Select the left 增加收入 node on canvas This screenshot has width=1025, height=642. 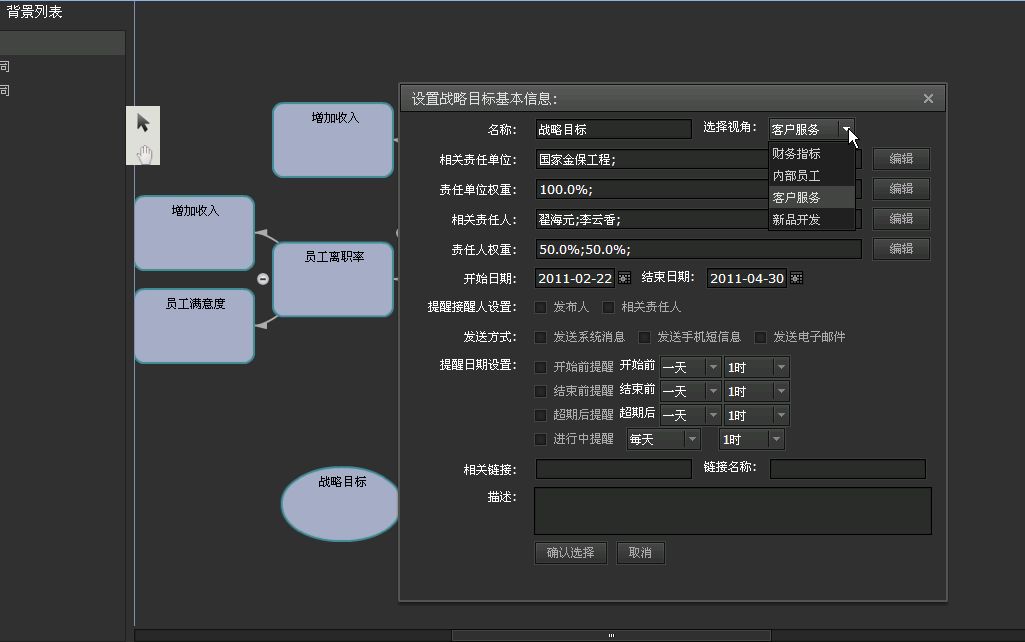click(194, 233)
